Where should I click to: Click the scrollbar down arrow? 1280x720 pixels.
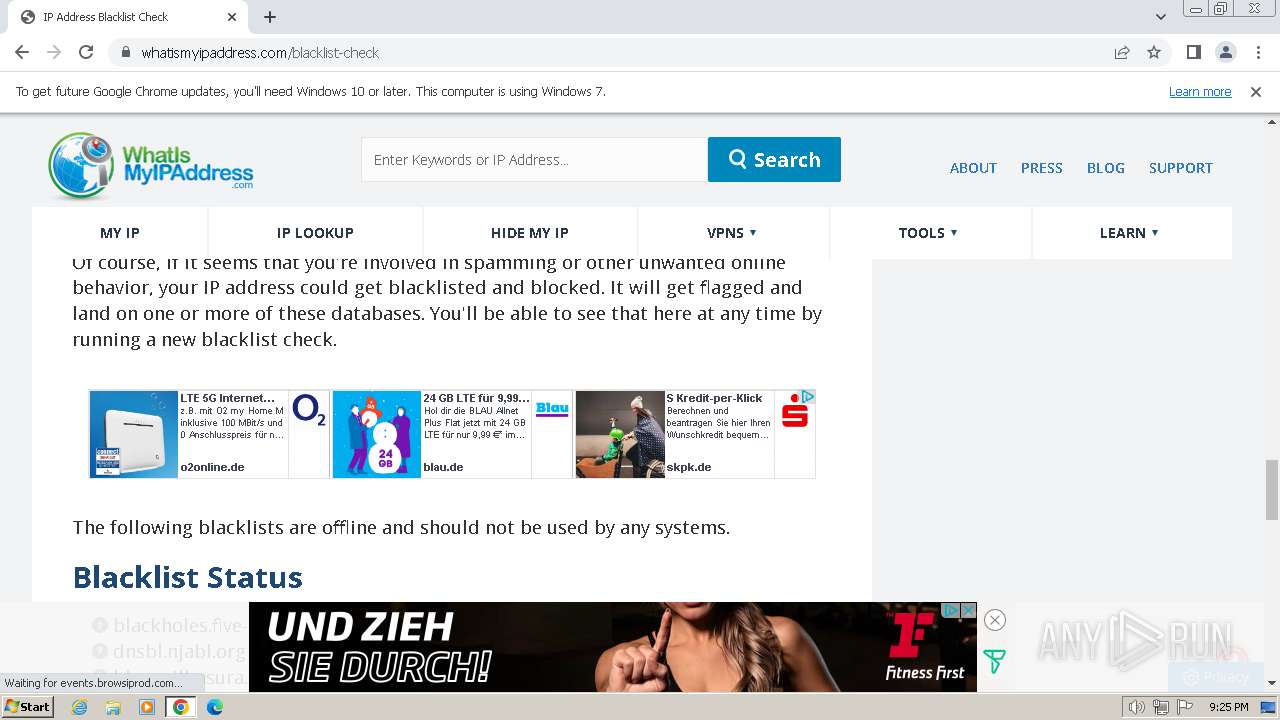click(x=1271, y=683)
